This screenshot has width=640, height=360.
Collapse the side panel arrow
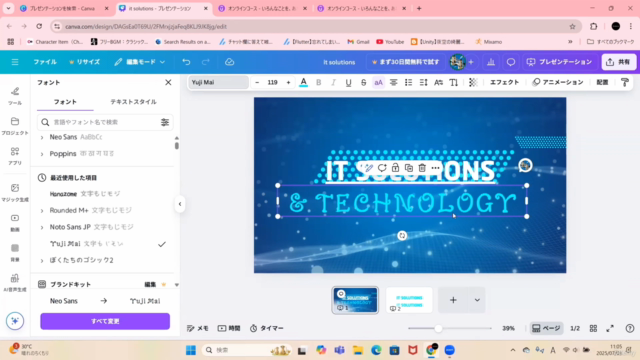tap(180, 204)
